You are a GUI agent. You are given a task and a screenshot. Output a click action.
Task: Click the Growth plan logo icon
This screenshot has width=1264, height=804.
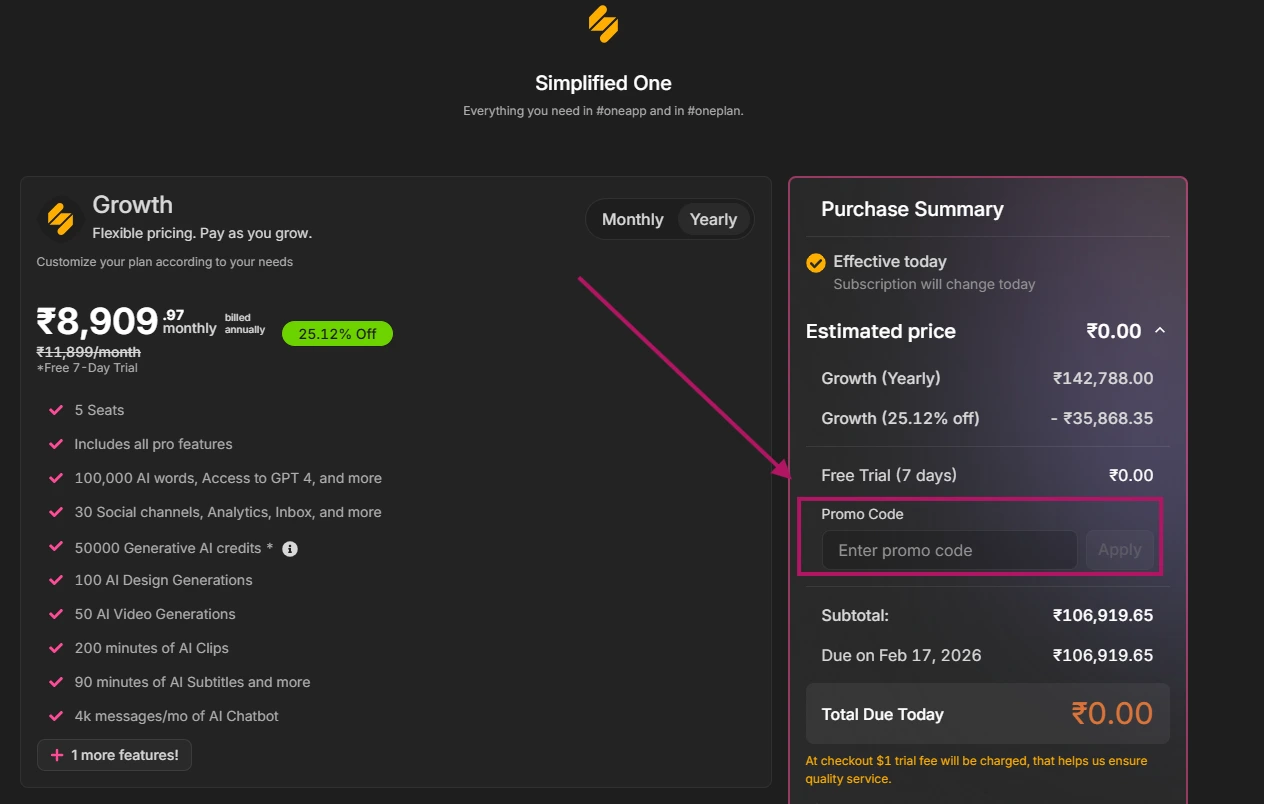(58, 218)
